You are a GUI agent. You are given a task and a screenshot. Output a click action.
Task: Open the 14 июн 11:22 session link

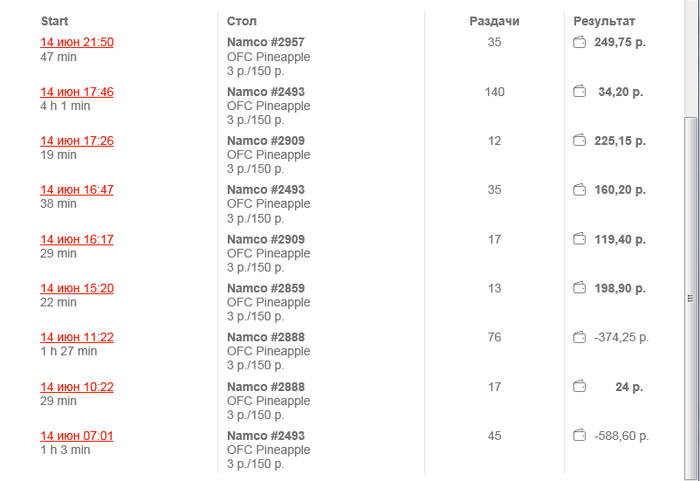click(x=77, y=337)
